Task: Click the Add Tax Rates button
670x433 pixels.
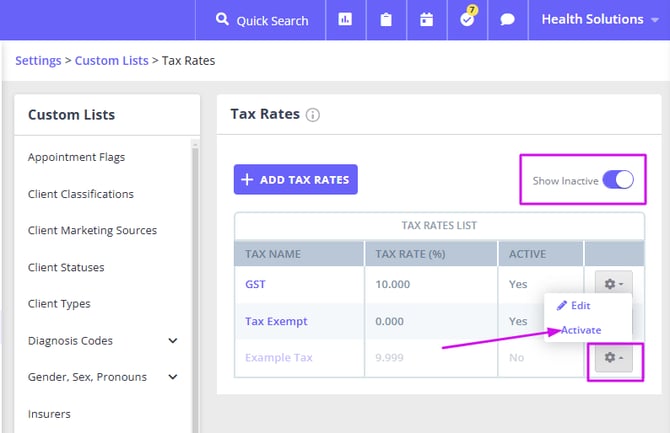Action: (x=295, y=180)
